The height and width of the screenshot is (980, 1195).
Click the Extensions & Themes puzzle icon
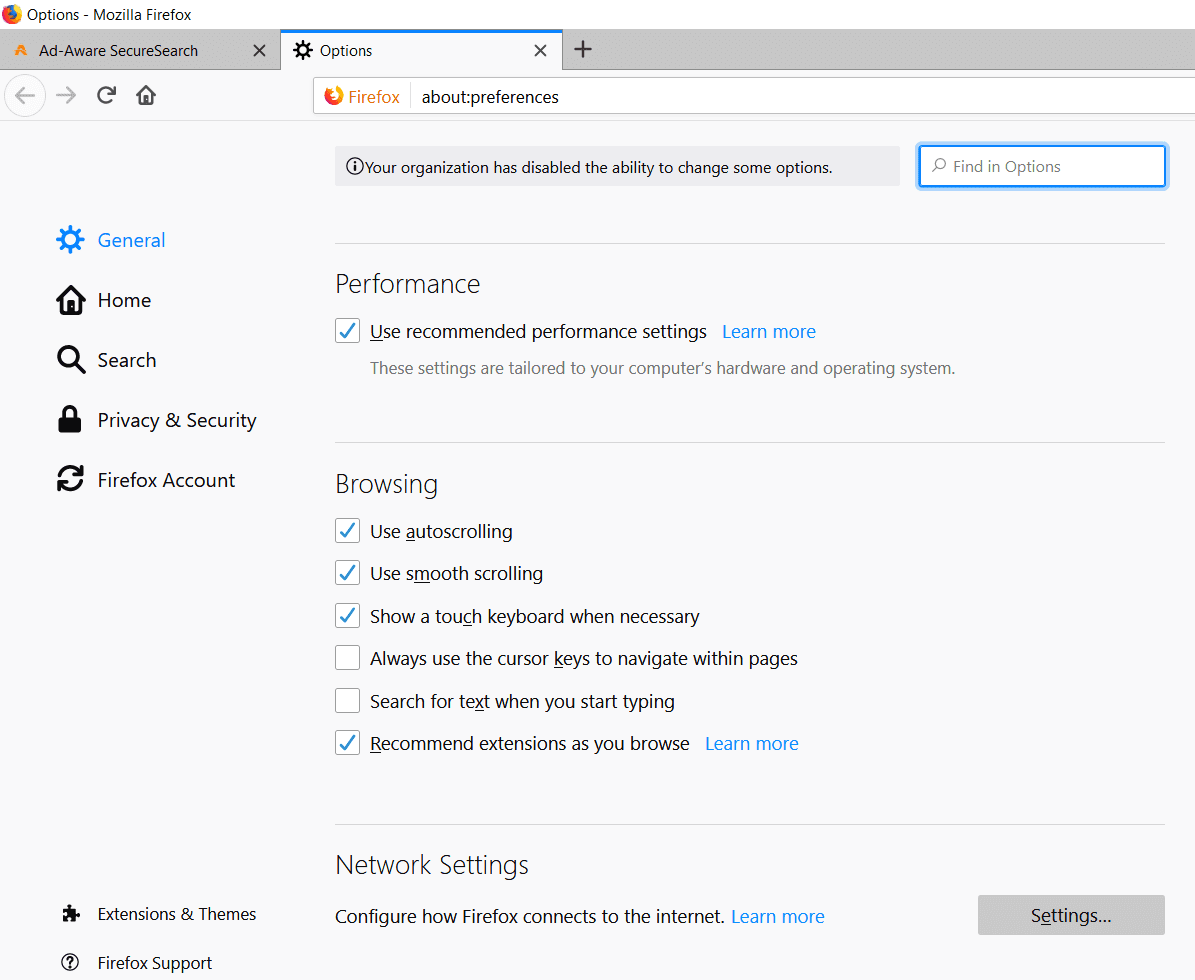[70, 914]
